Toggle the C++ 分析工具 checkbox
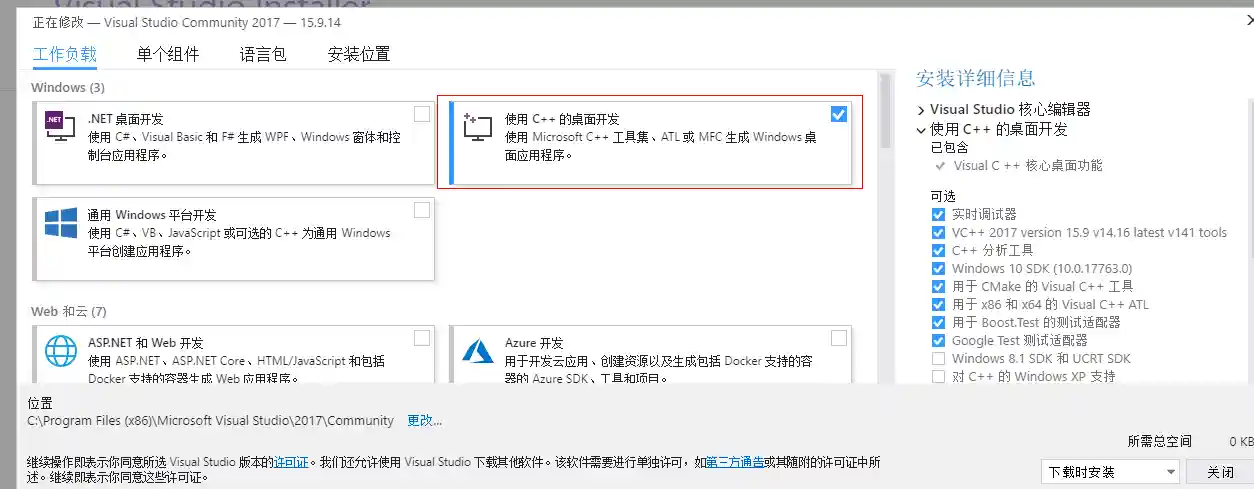This screenshot has height=489, width=1254. 938,250
